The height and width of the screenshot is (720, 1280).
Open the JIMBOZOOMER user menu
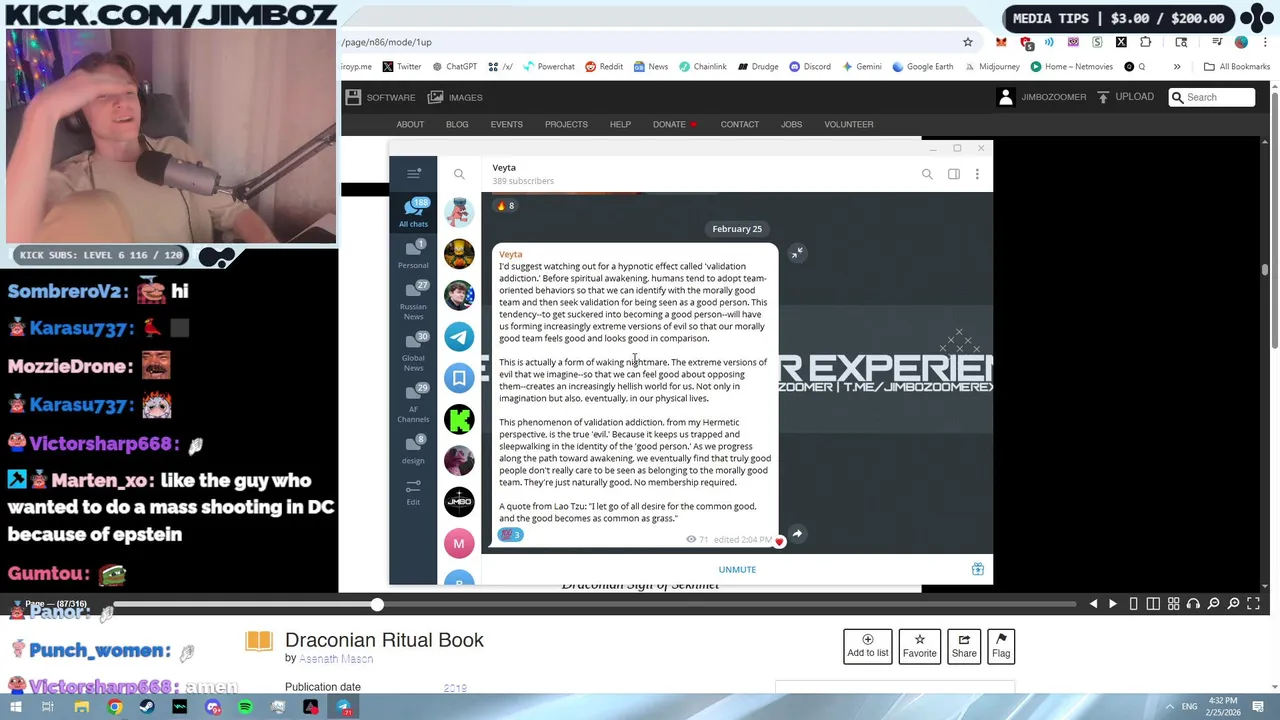(1042, 97)
